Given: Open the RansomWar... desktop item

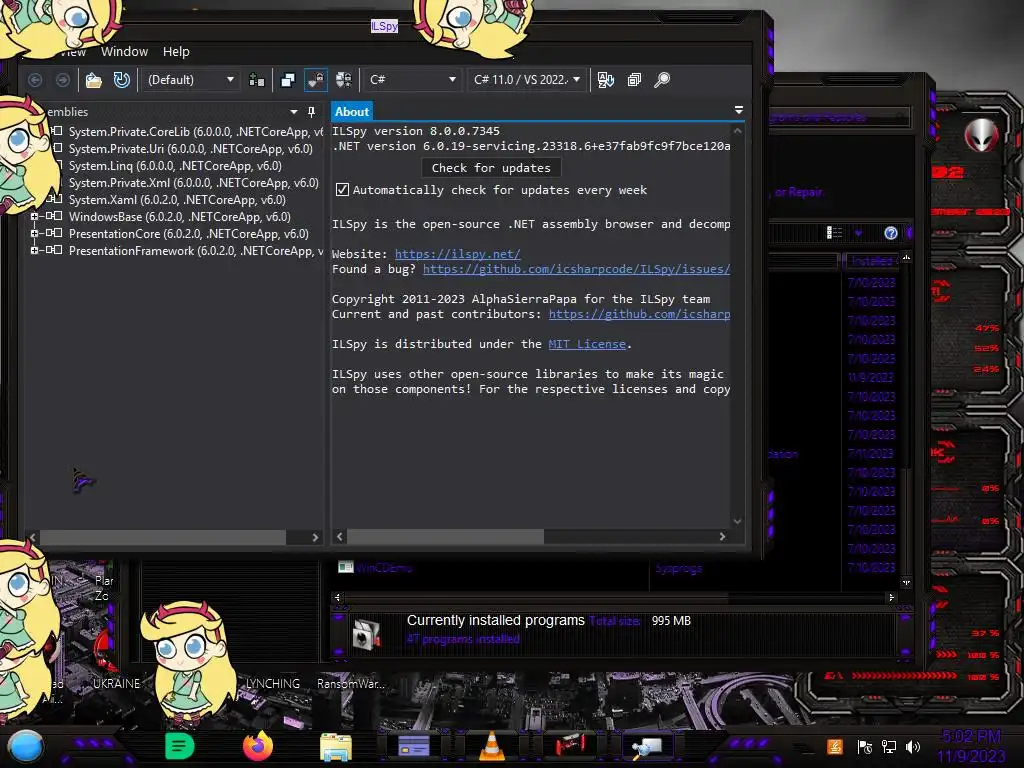Looking at the screenshot, I should 351,683.
